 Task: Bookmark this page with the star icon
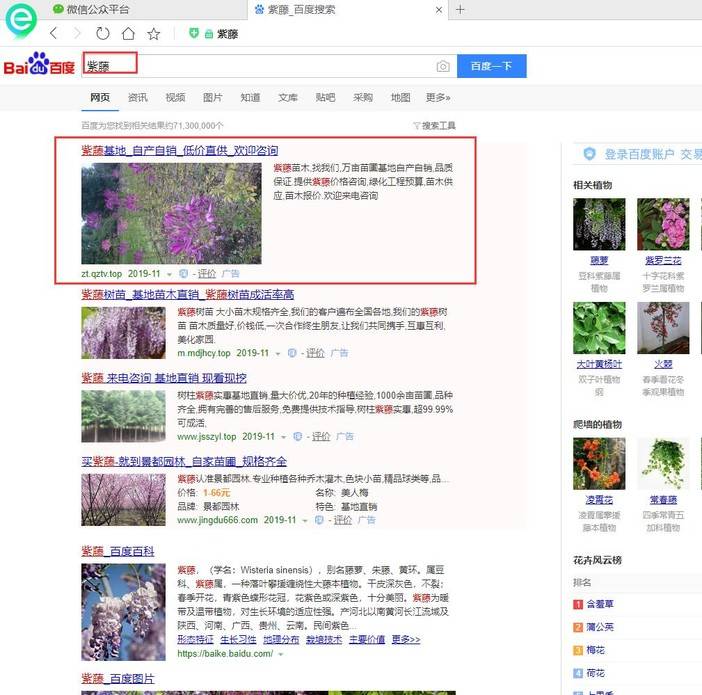tap(154, 34)
